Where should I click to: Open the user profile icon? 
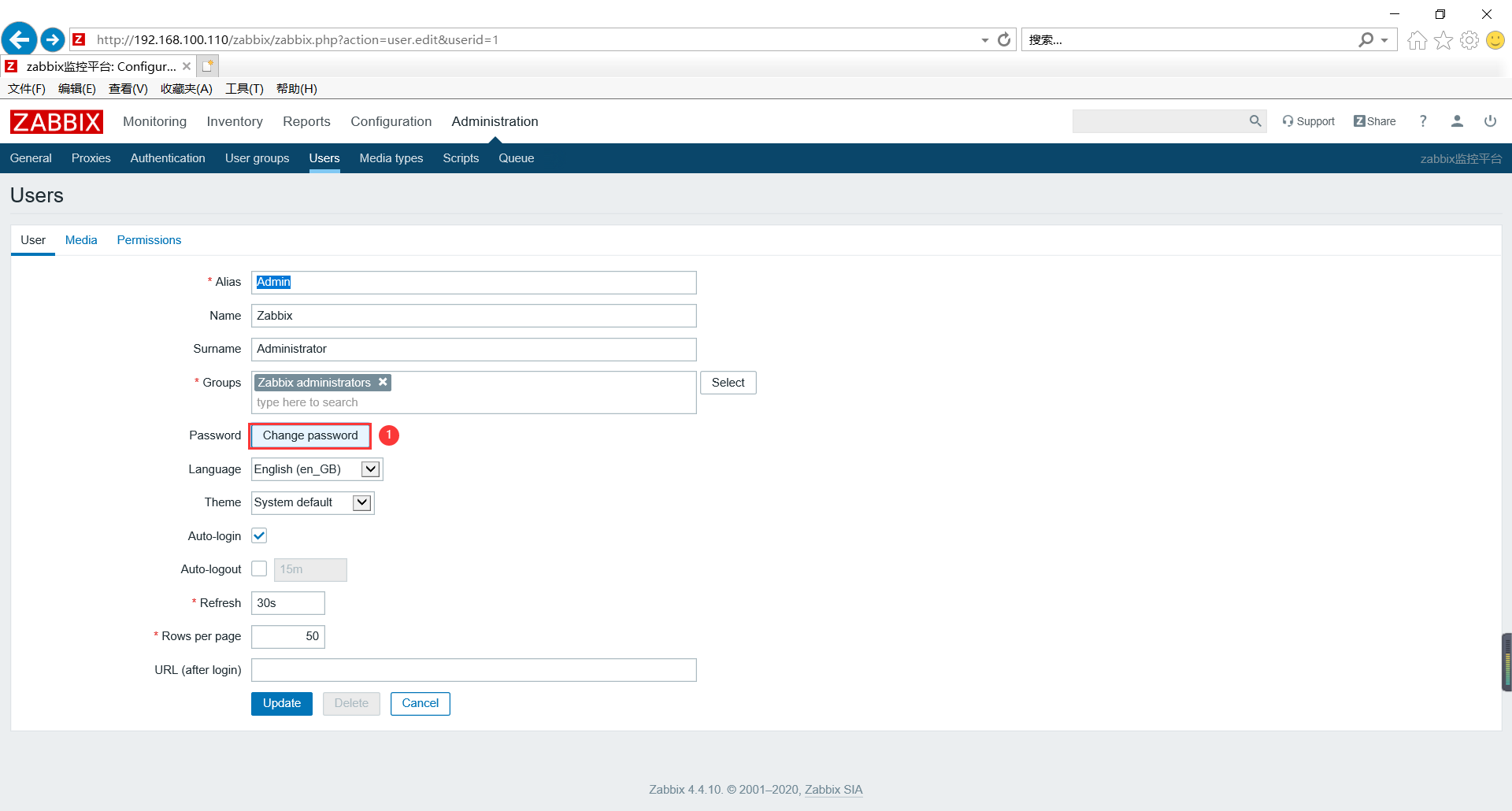point(1457,121)
